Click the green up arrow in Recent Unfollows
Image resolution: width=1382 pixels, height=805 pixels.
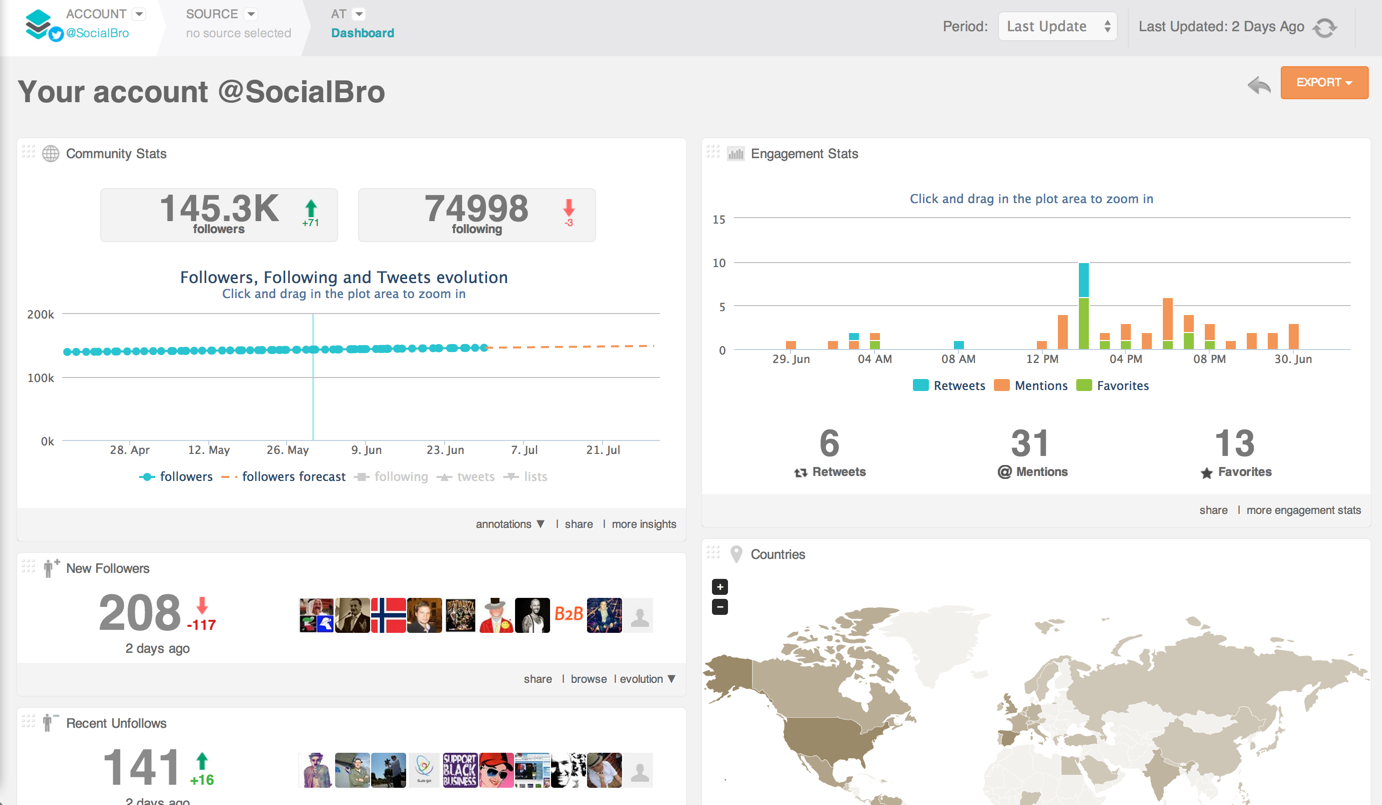point(202,761)
